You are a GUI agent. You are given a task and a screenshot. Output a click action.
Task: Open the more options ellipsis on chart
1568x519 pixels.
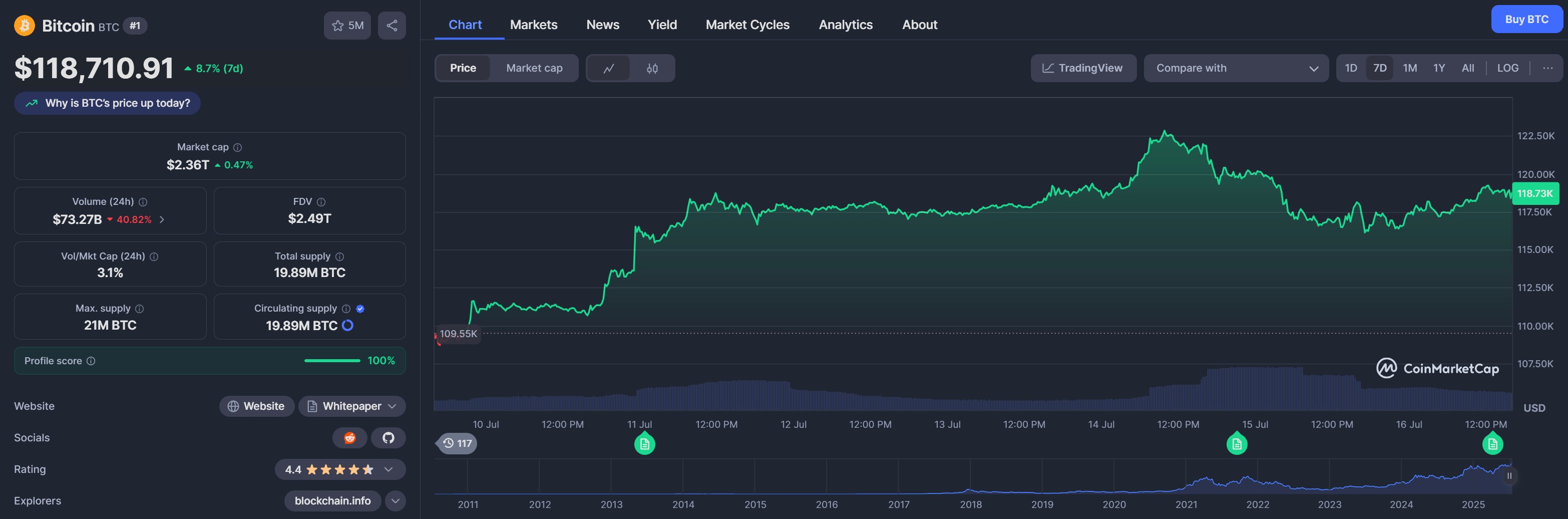click(x=1547, y=68)
